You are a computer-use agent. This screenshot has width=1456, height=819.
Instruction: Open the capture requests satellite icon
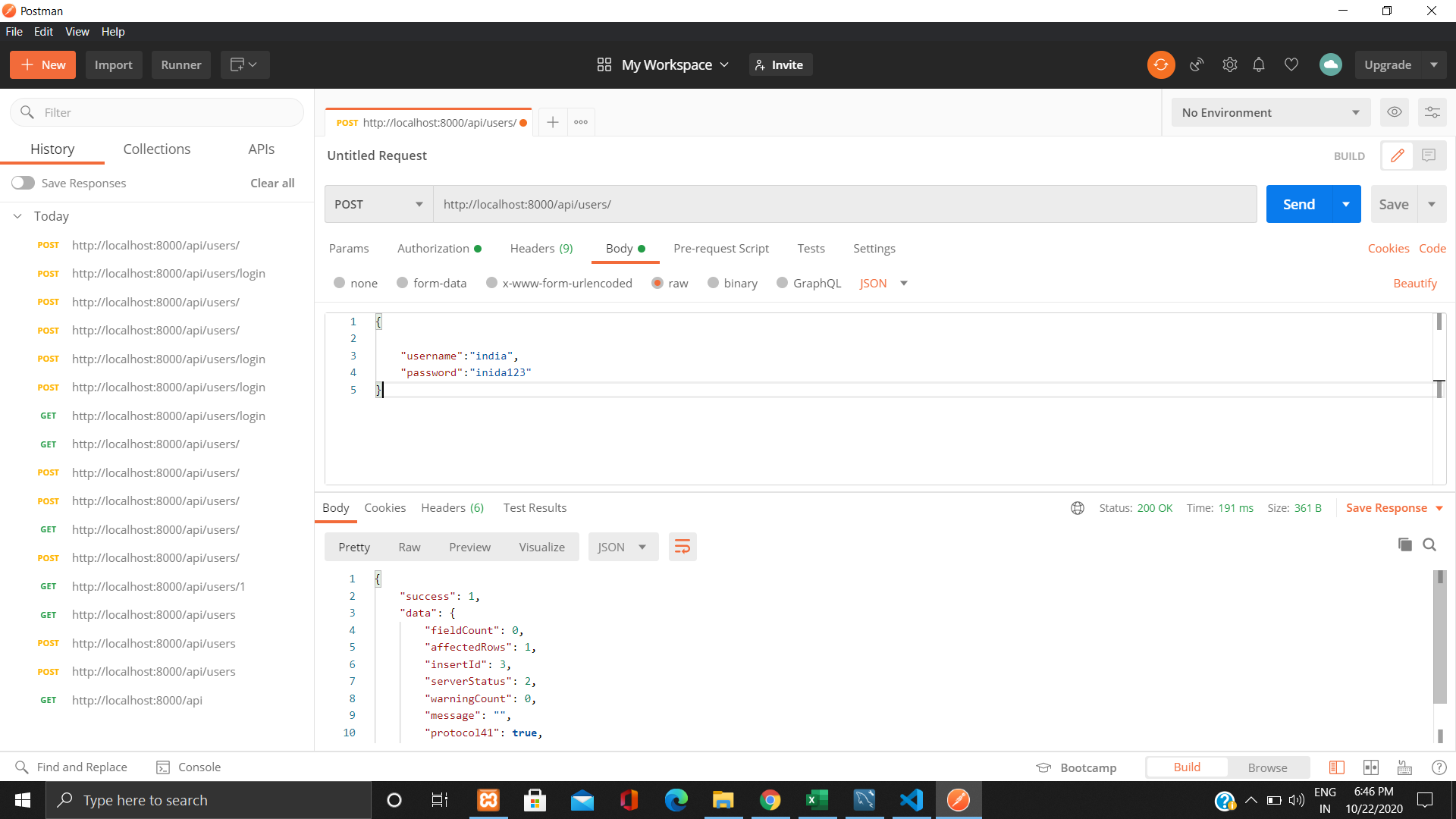click(x=1197, y=65)
